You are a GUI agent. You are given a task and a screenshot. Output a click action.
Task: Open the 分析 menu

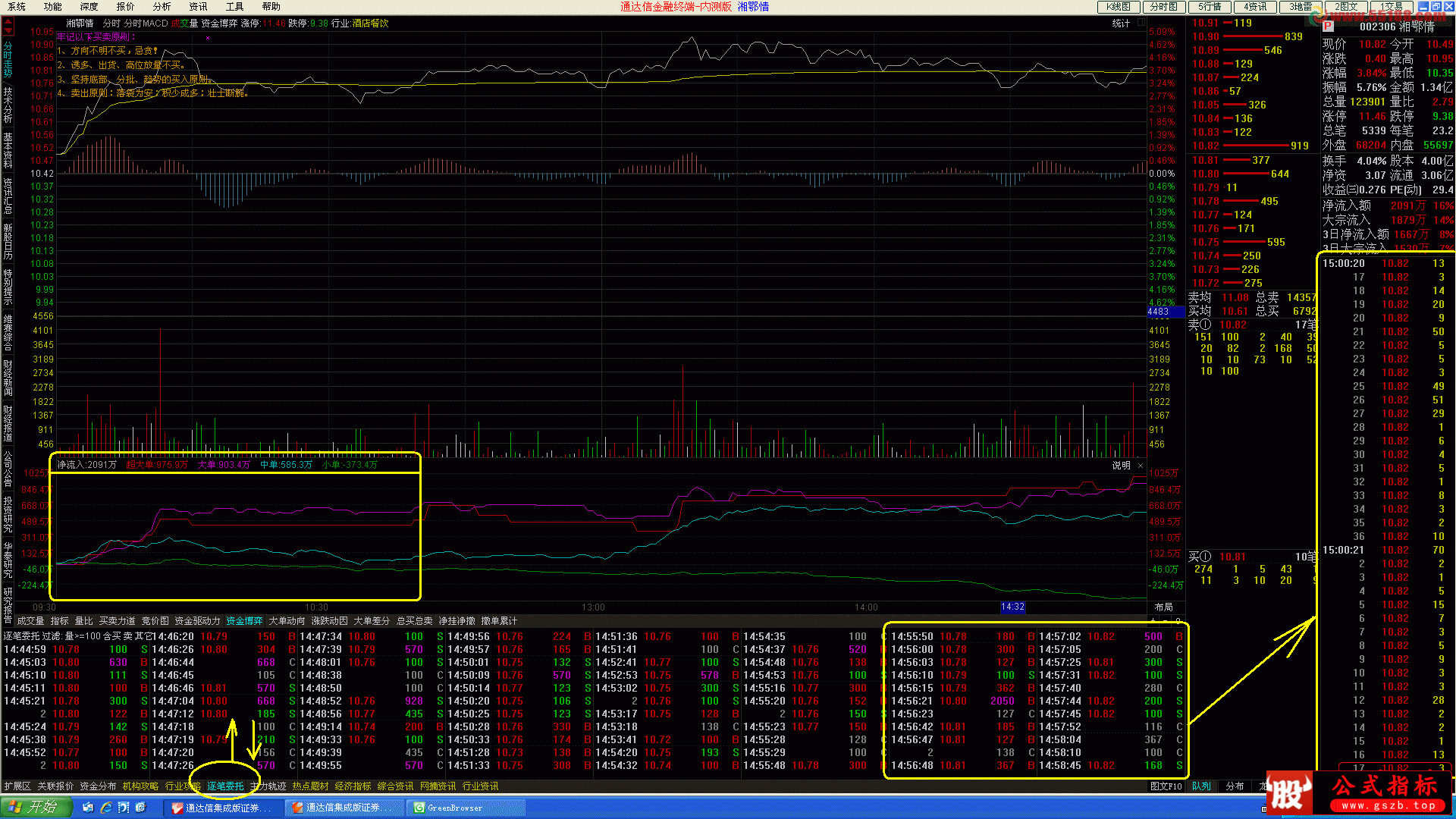pos(162,7)
